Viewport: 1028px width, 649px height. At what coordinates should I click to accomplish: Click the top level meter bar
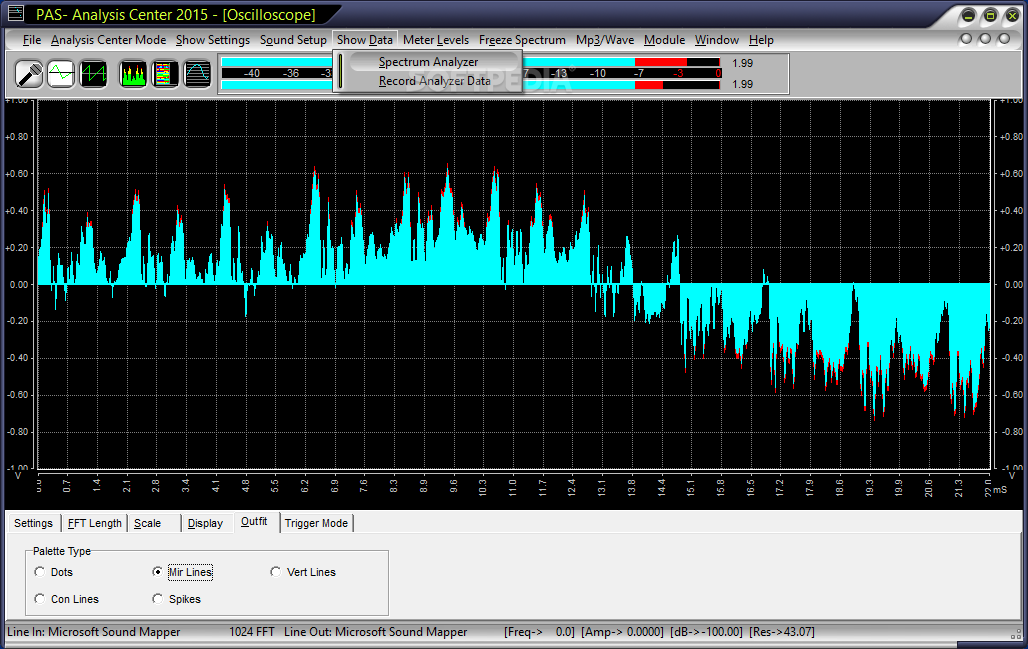click(471, 62)
